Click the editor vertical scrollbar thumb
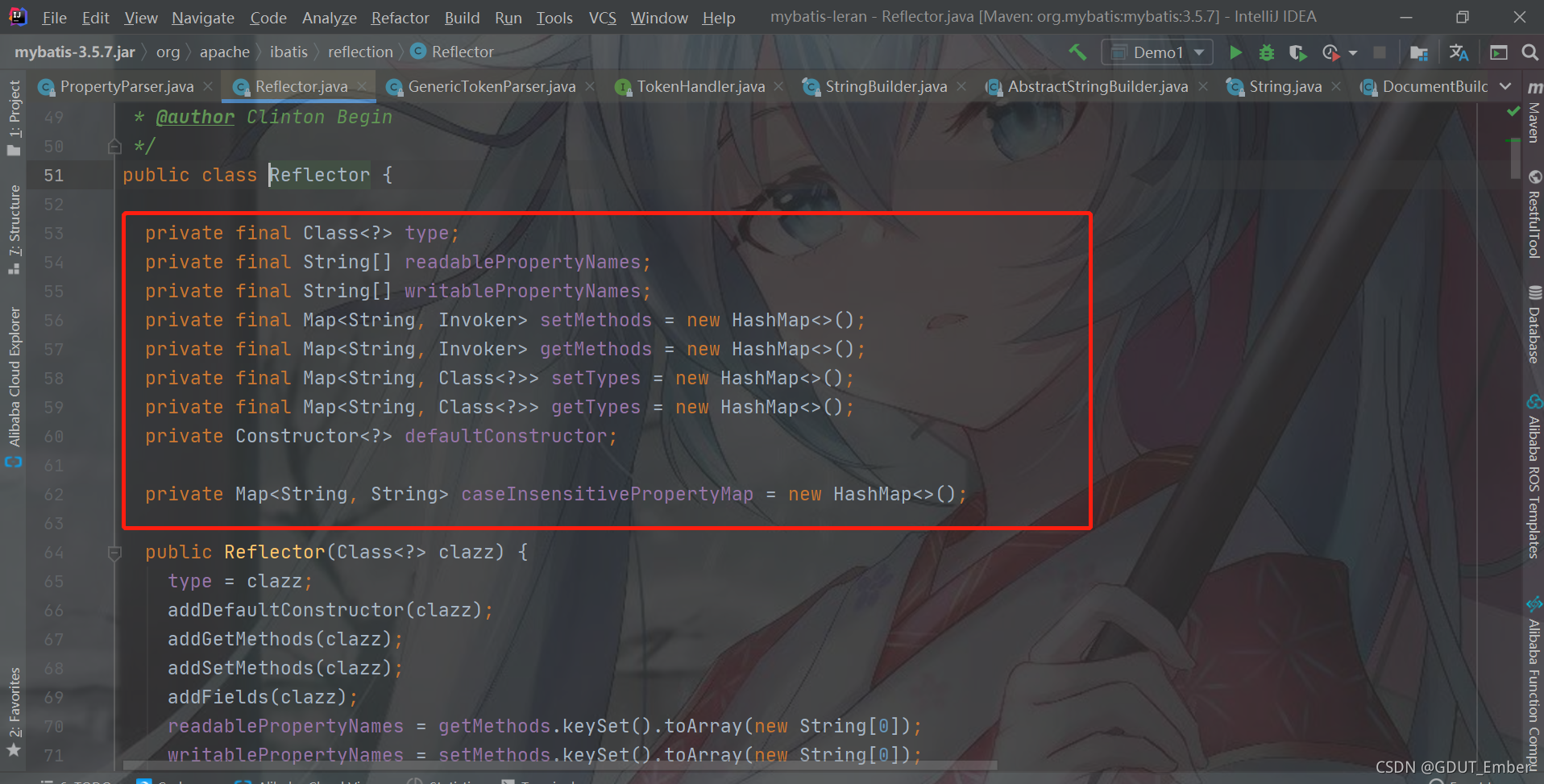 (1516, 160)
